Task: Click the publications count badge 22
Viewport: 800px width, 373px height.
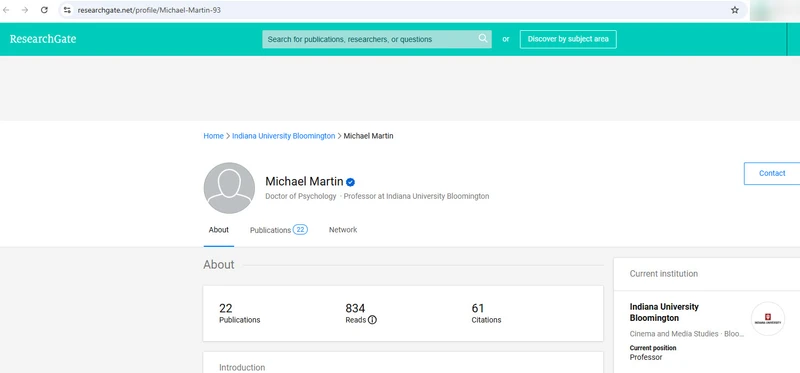Action: click(300, 230)
